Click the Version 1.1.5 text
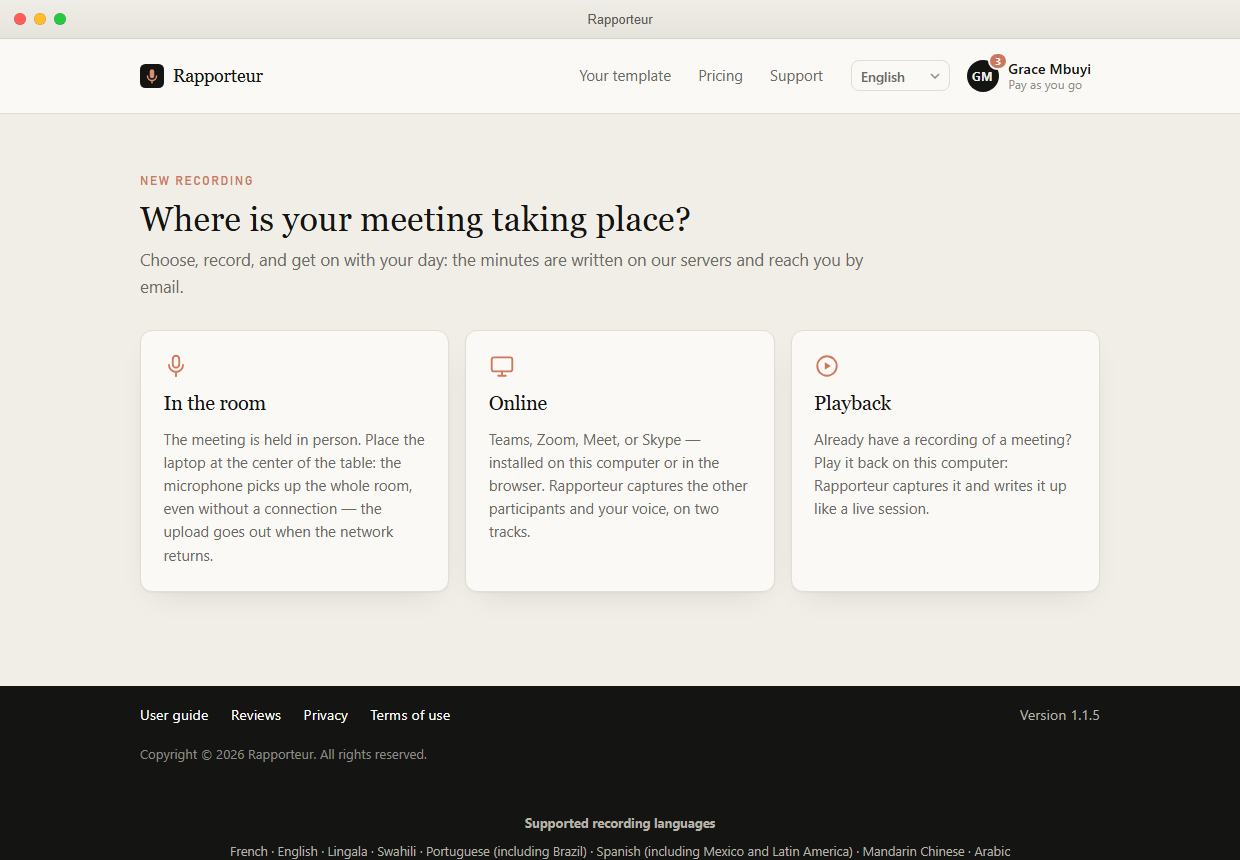1240x860 pixels. tap(1060, 715)
